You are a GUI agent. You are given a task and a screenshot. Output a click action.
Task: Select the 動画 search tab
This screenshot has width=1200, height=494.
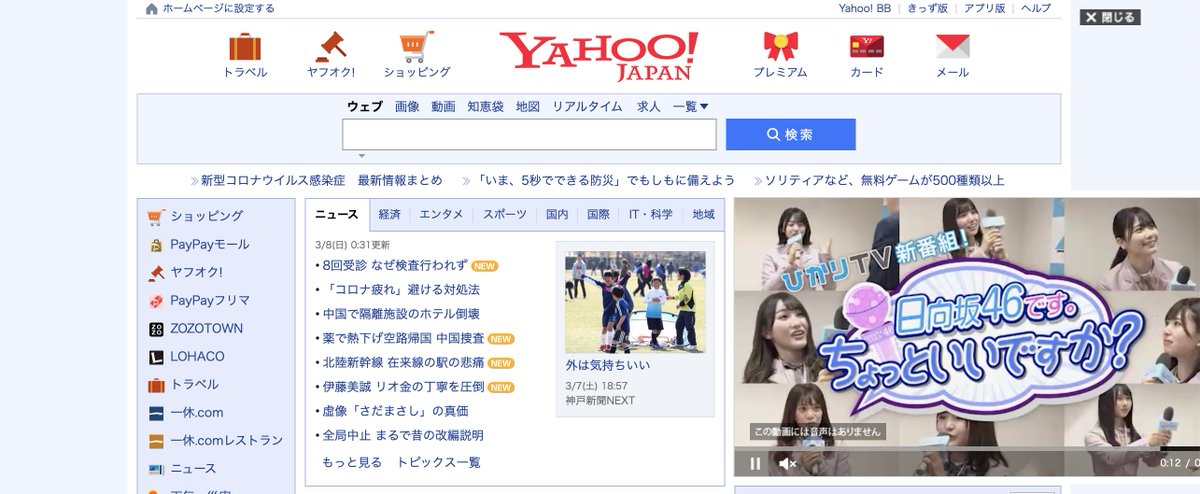click(444, 107)
